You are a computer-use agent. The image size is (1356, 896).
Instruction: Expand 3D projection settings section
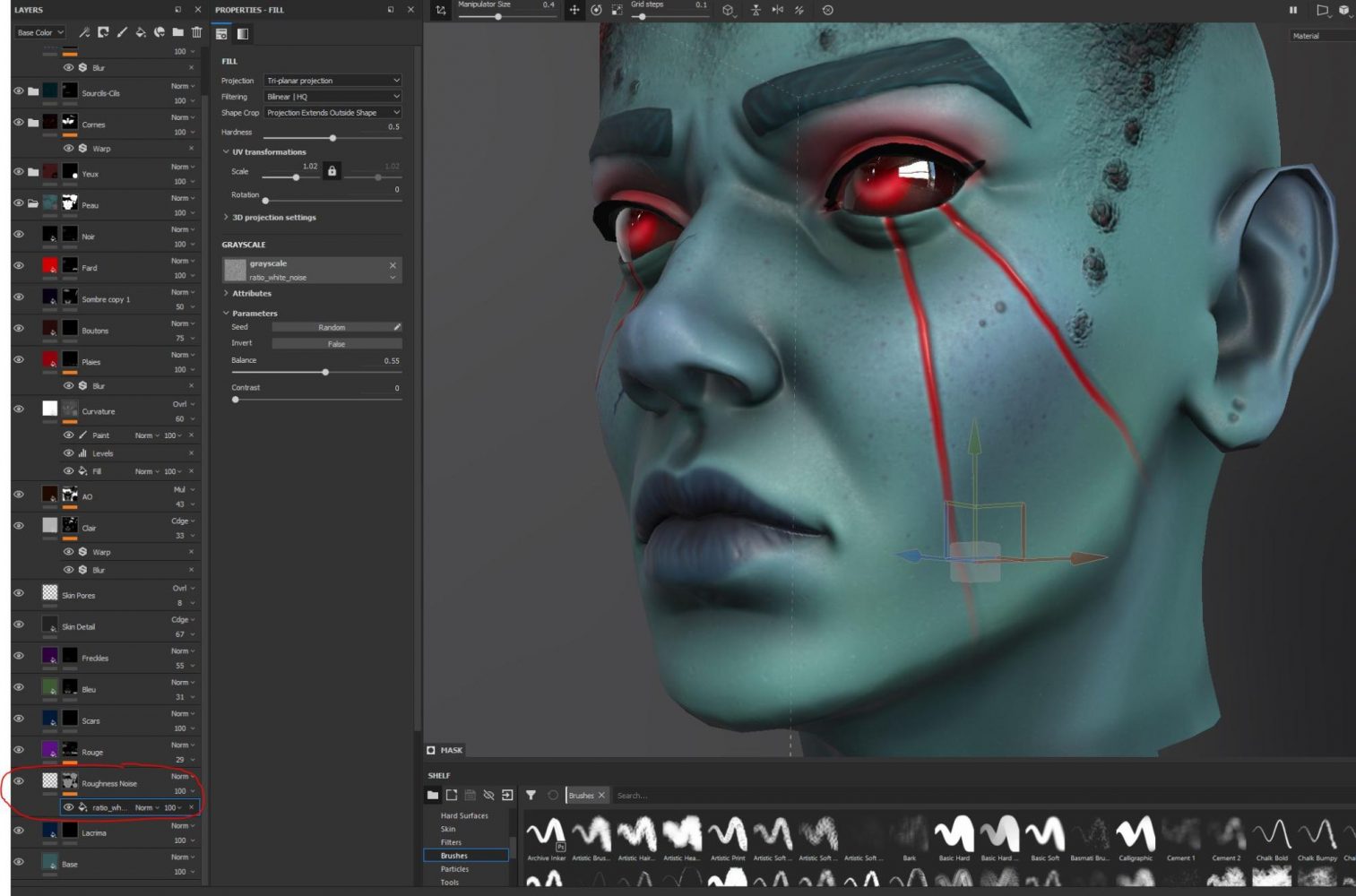(x=273, y=218)
